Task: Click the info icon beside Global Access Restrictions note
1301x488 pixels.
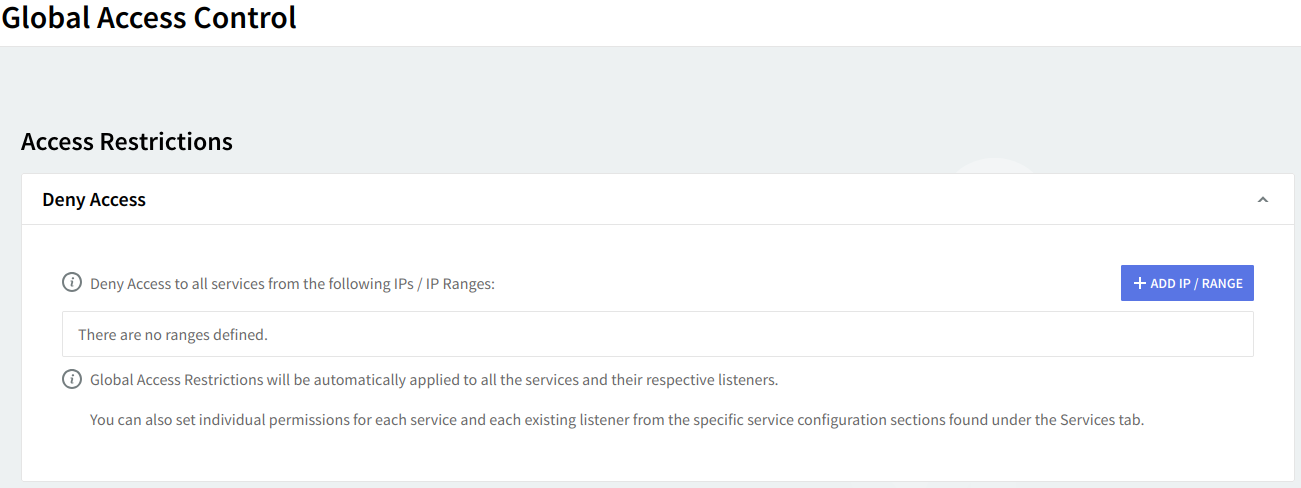Action: pyautogui.click(x=72, y=379)
